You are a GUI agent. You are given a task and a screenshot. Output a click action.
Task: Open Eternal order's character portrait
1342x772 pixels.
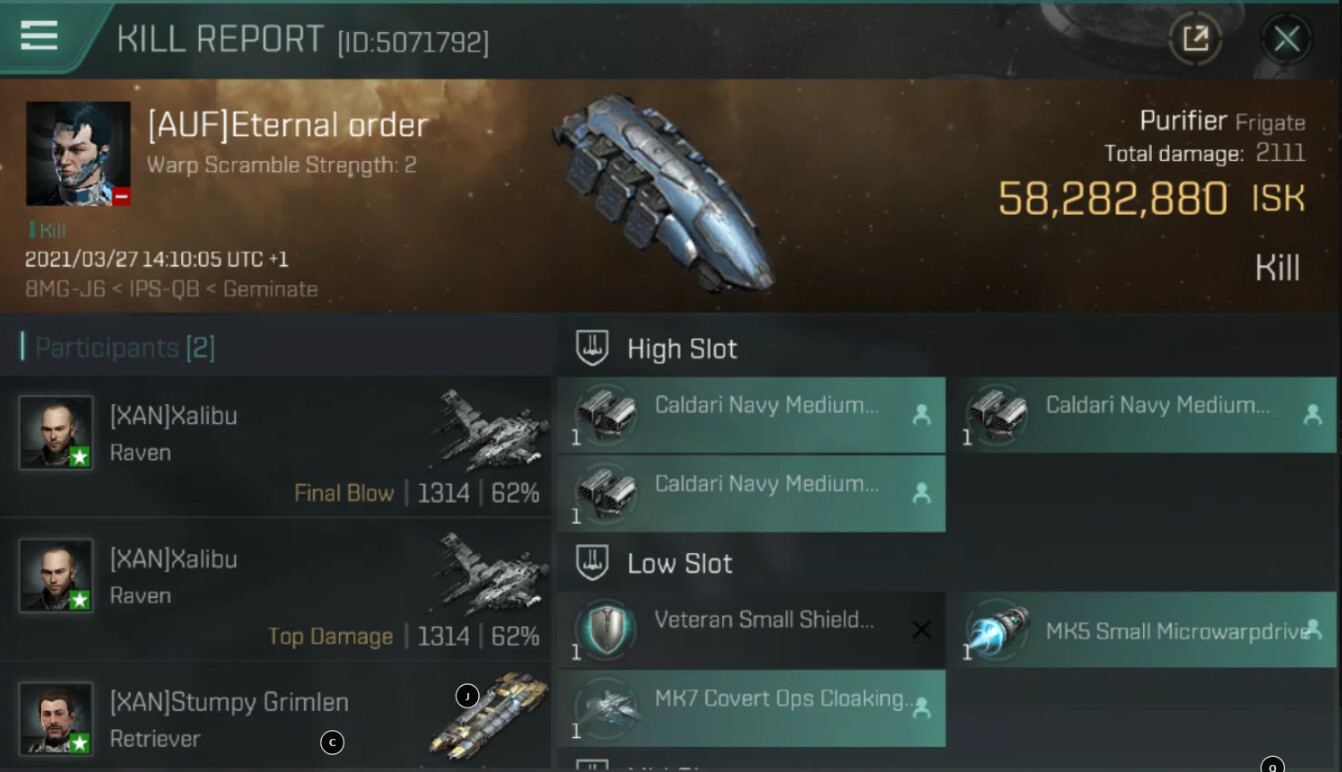(x=78, y=153)
